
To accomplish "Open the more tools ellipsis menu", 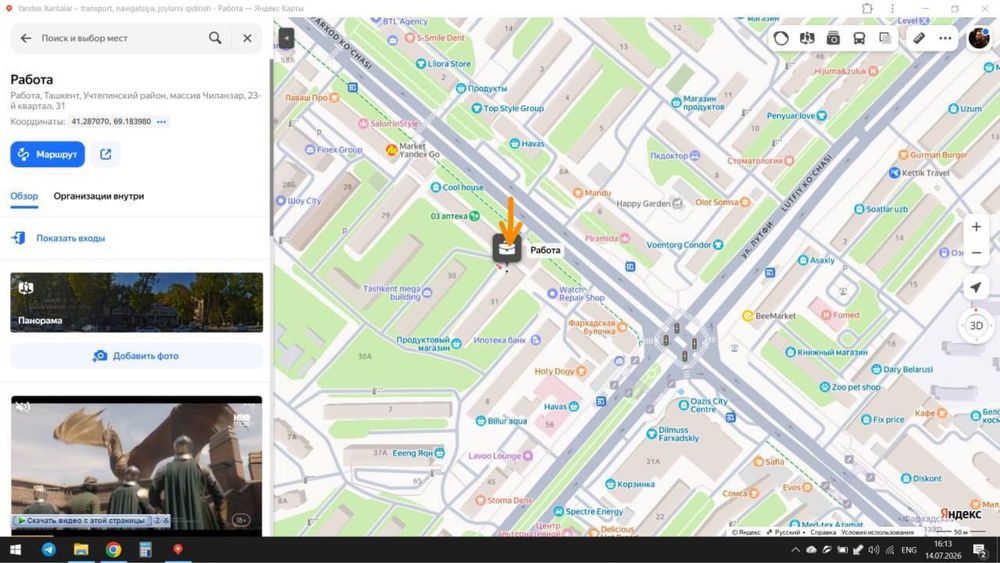I will [x=945, y=38].
